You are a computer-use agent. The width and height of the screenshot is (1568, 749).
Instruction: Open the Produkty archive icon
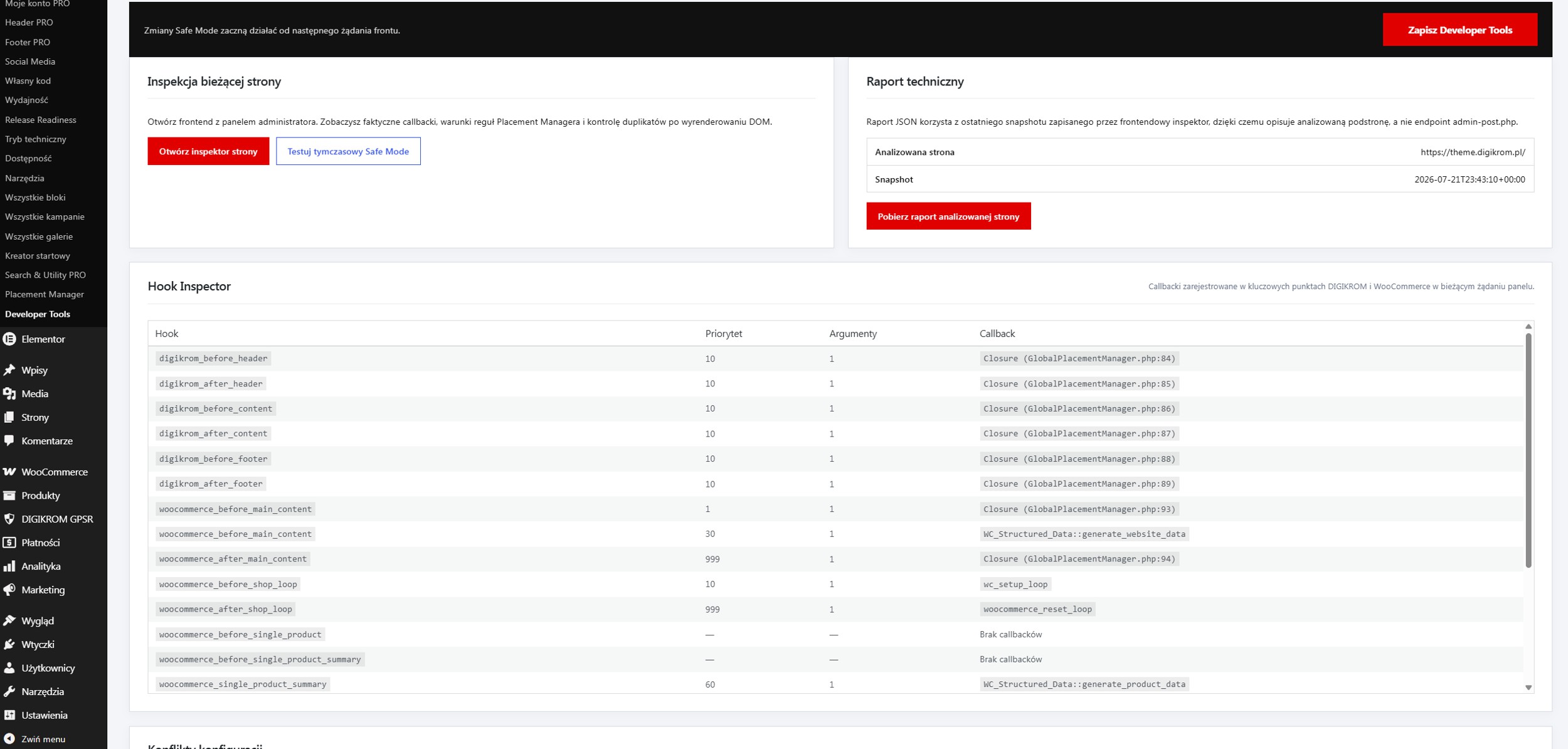pos(9,496)
